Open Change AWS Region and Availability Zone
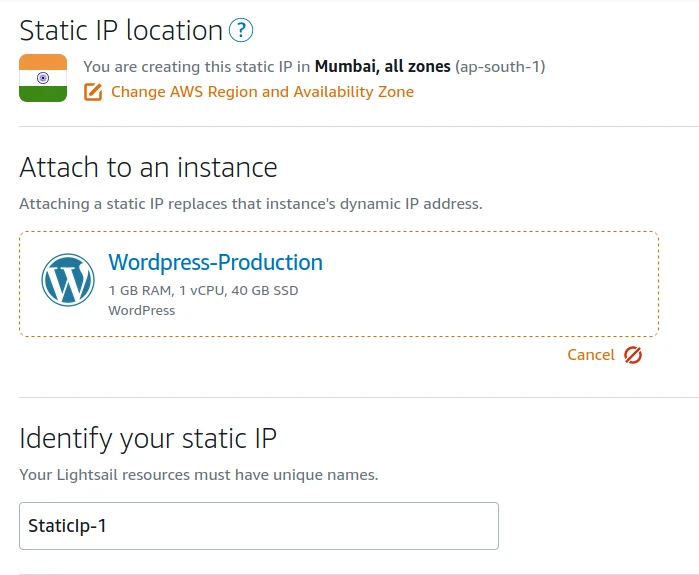The width and height of the screenshot is (699, 575). pyautogui.click(x=262, y=92)
